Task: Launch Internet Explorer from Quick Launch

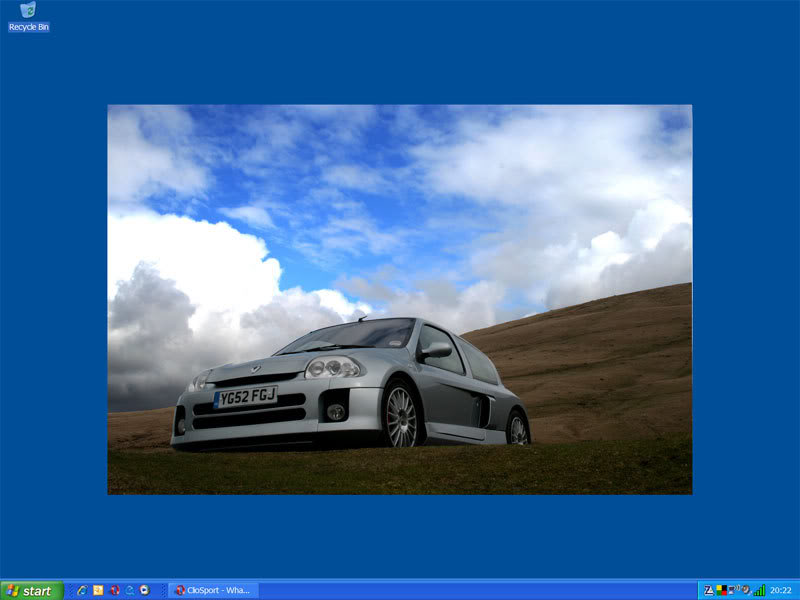Action: pyautogui.click(x=82, y=590)
